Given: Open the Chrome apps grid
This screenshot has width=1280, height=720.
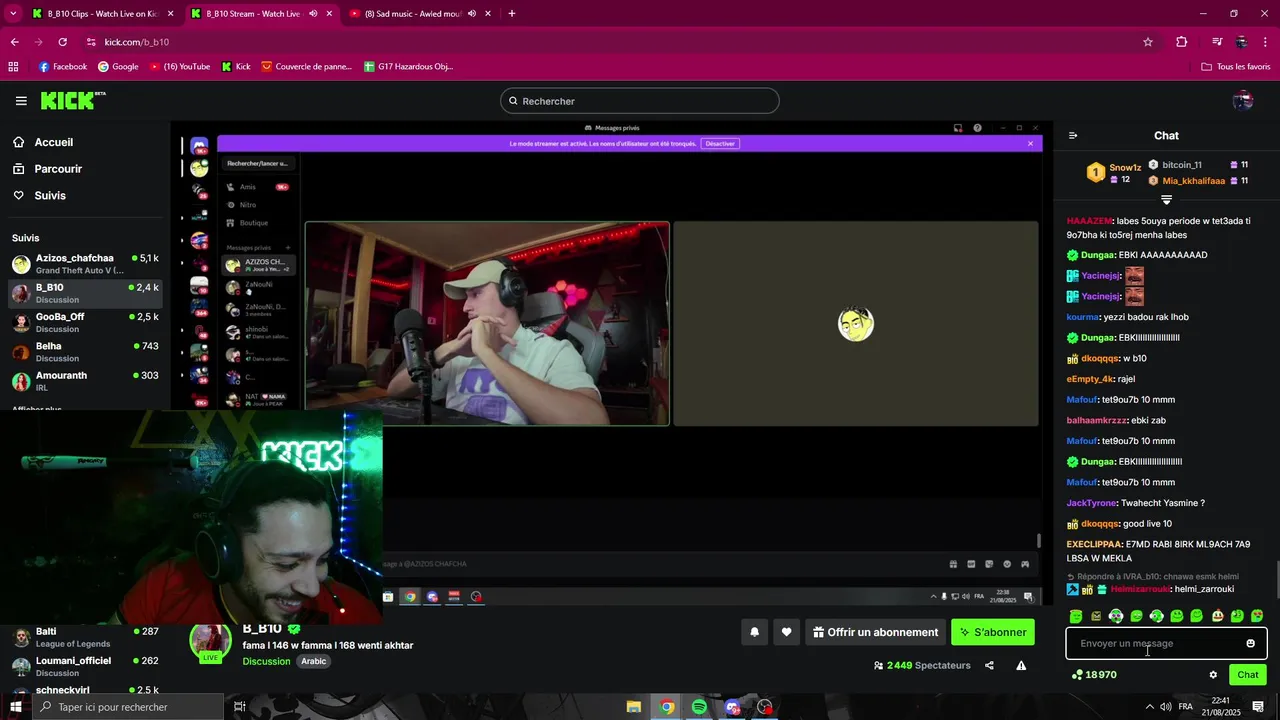Looking at the screenshot, I should pyautogui.click(x=13, y=67).
